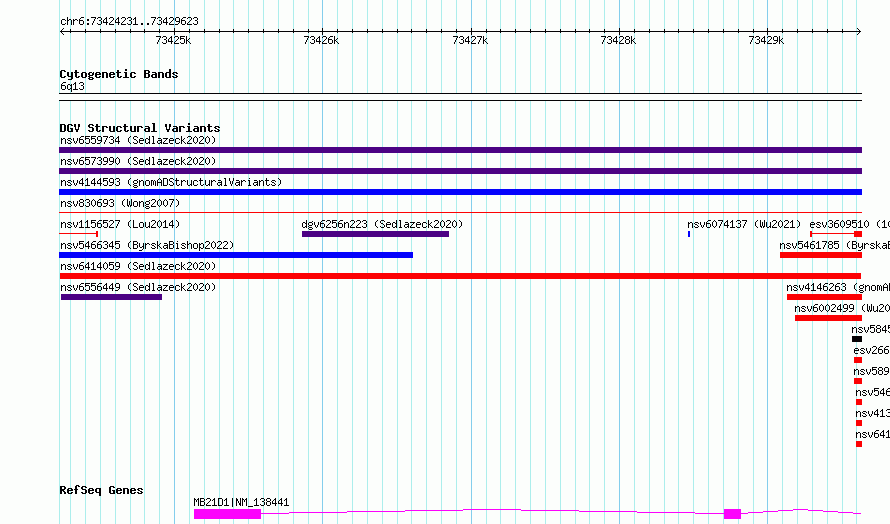Click the nsv6556449 (Sedlazeck2020) label
Image resolution: width=890 pixels, height=524 pixels.
[138, 287]
